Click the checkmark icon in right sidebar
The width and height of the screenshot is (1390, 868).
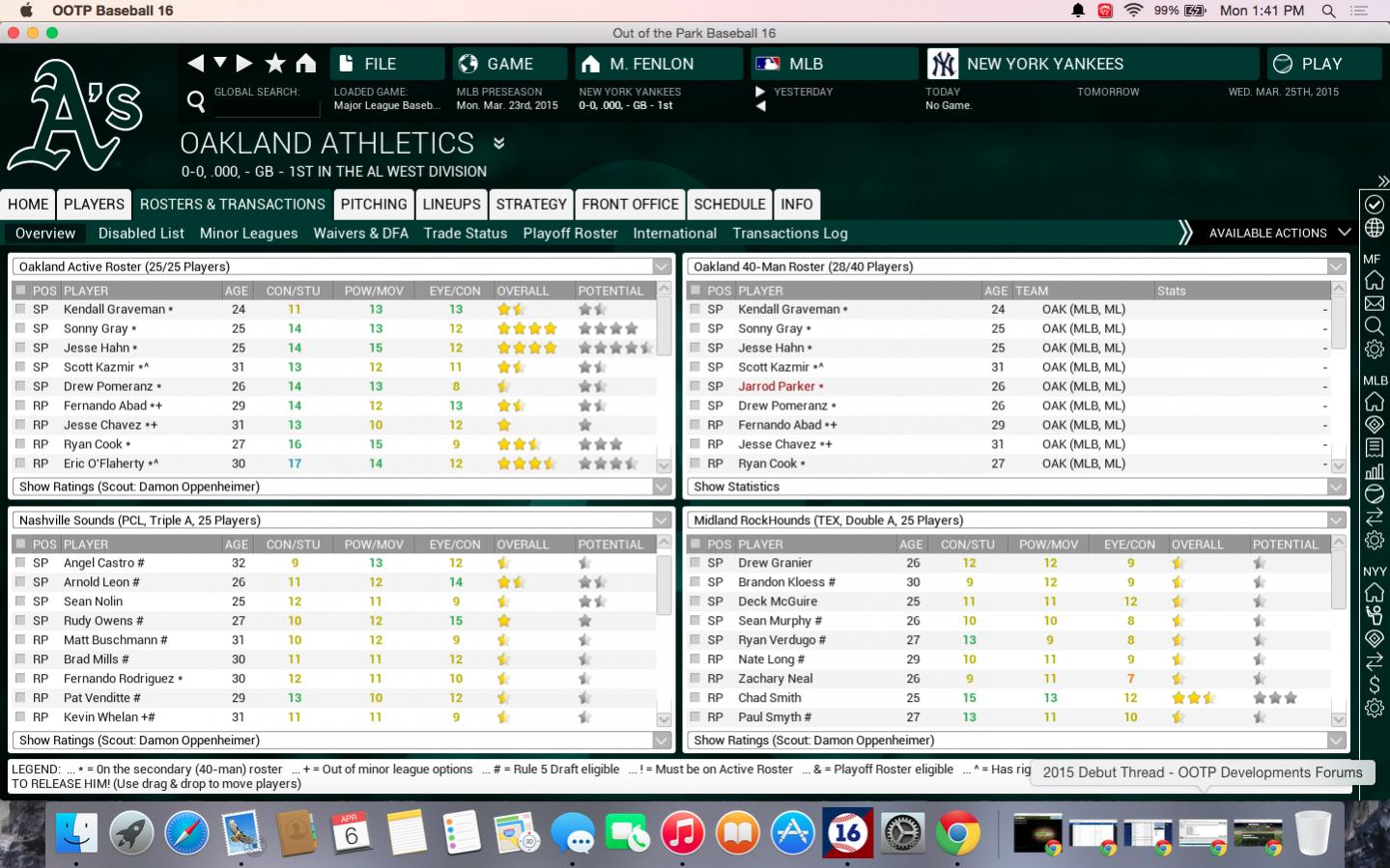(1374, 205)
